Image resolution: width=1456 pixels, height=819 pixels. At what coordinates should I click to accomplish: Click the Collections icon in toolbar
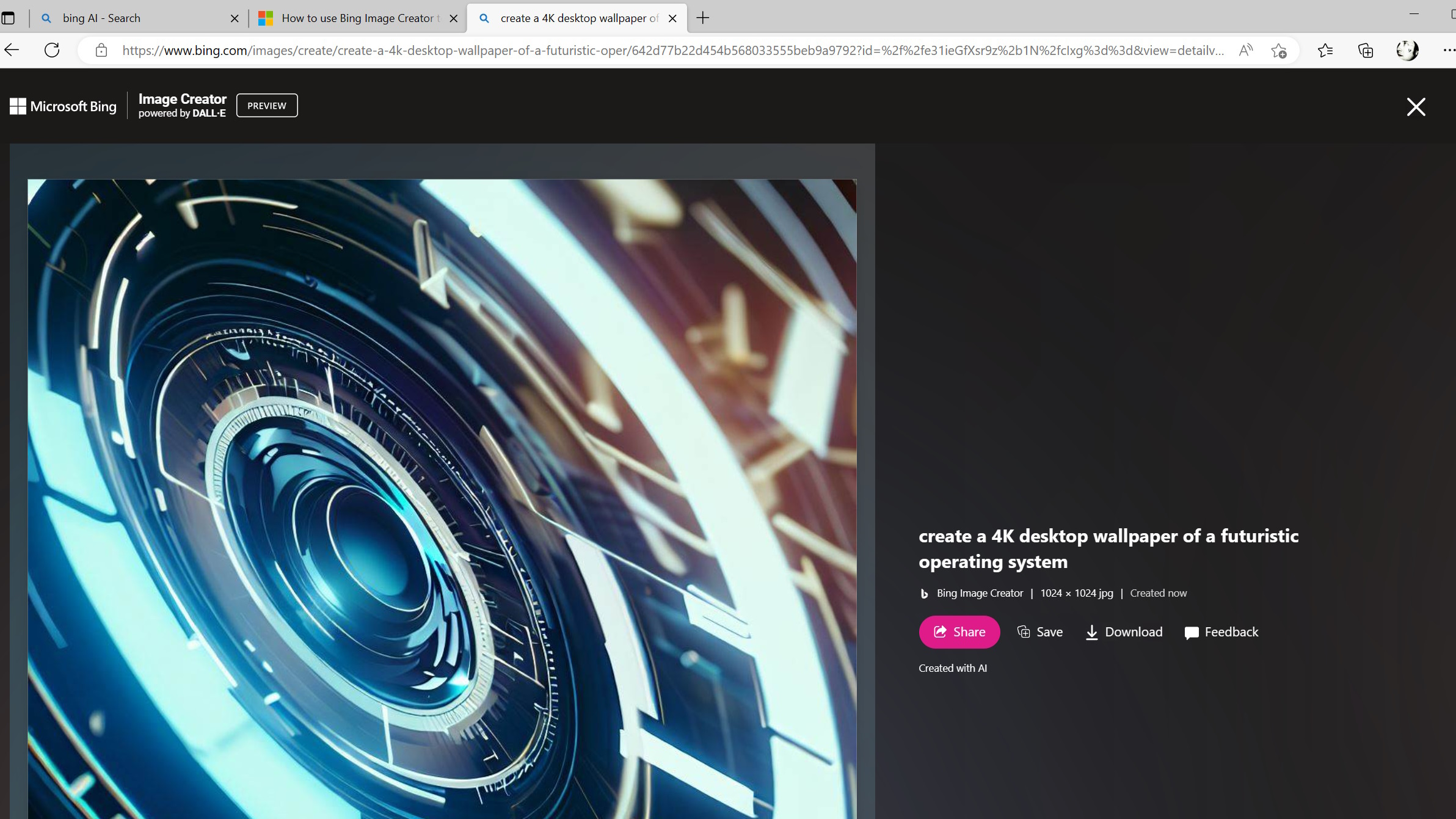[x=1365, y=50]
